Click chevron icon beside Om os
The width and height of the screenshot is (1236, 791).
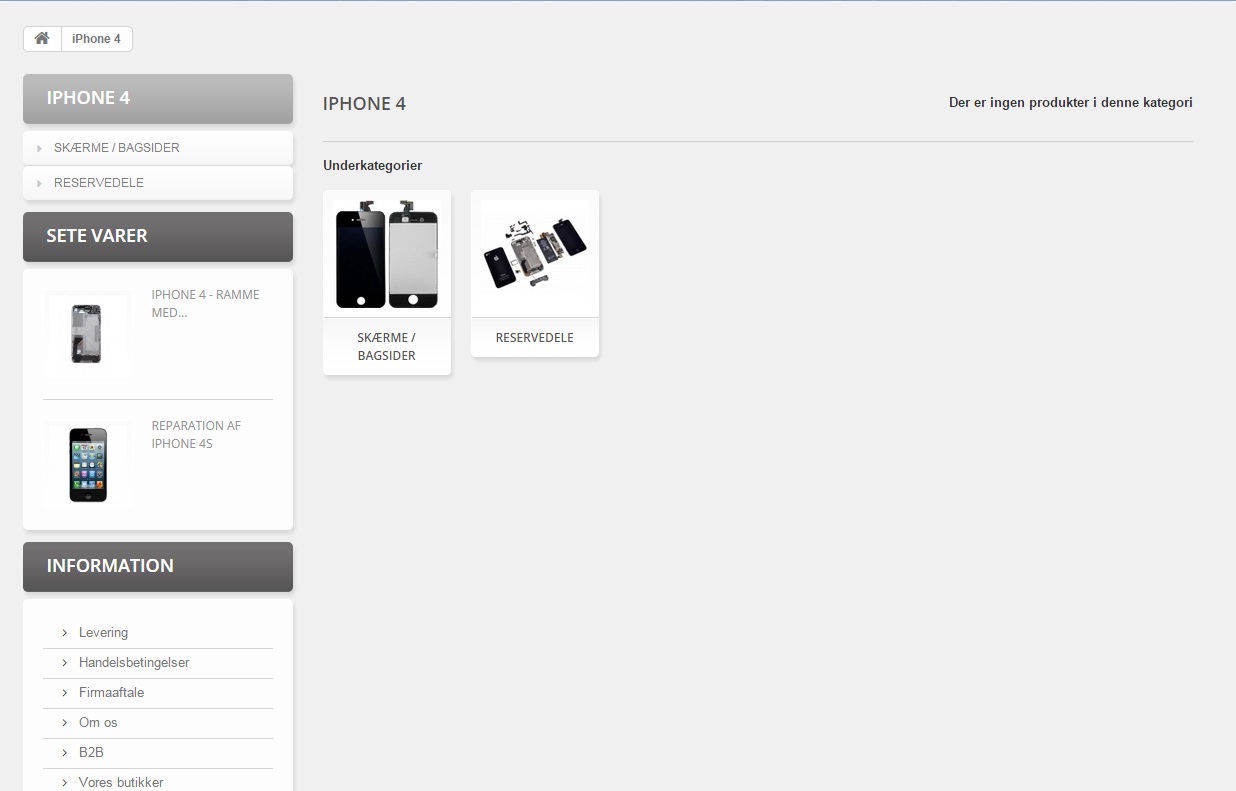click(x=65, y=723)
